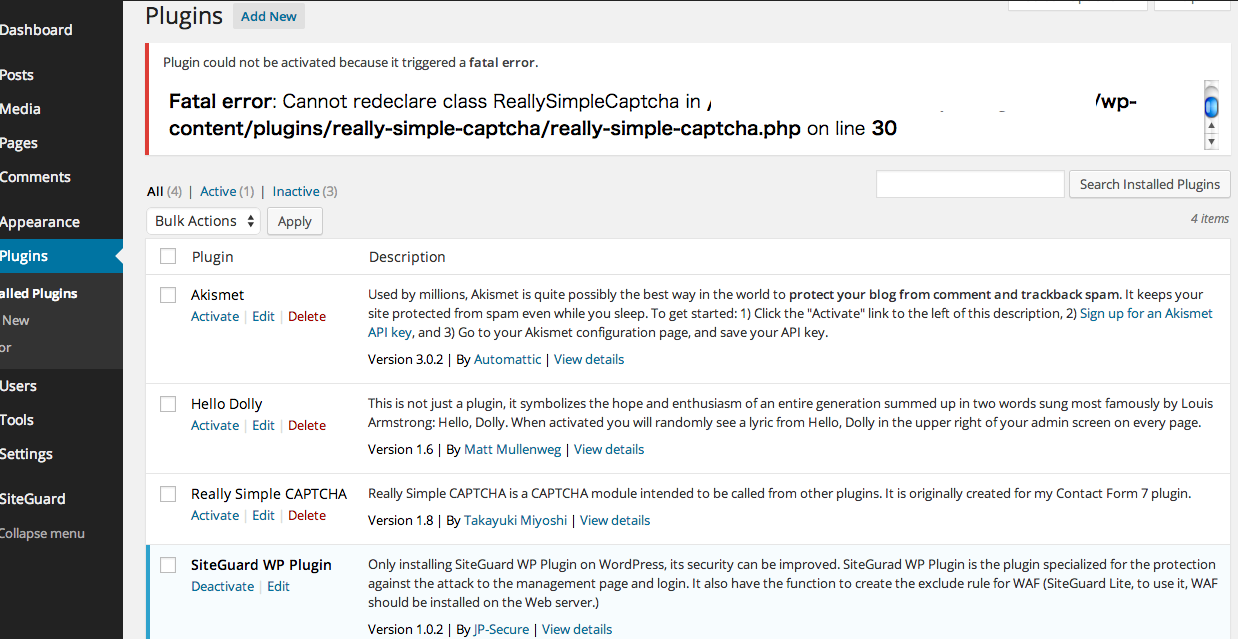Click the "SiteGuard WP Plugin" name
Image resolution: width=1238 pixels, height=639 pixels.
click(x=261, y=565)
